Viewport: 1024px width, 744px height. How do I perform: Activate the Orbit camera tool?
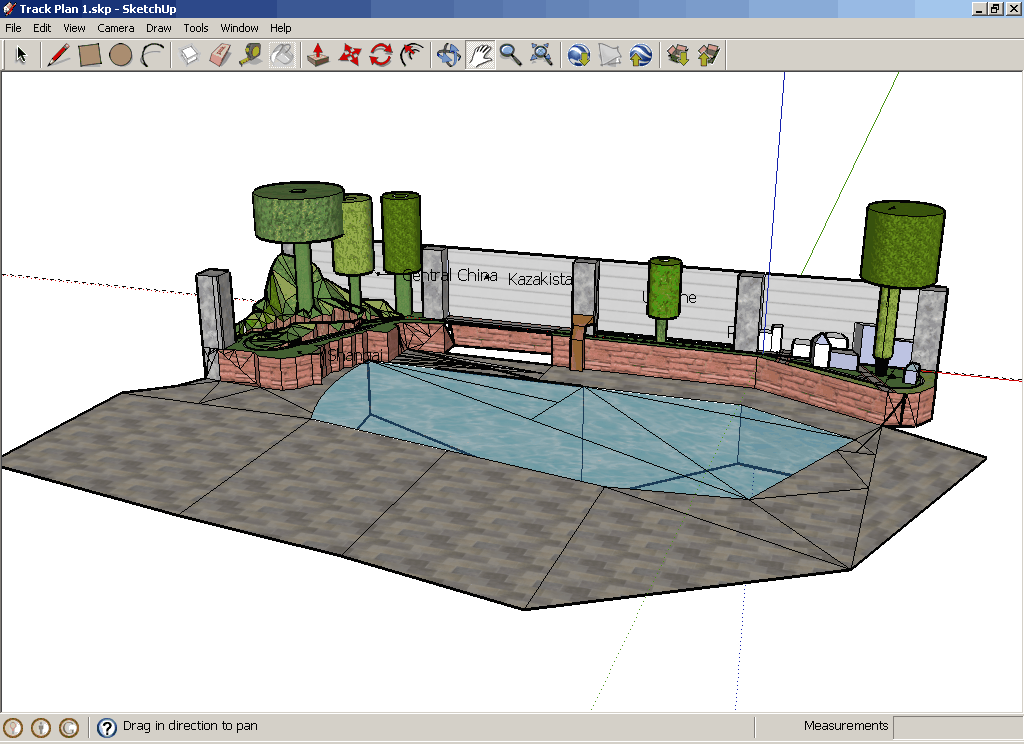click(449, 55)
